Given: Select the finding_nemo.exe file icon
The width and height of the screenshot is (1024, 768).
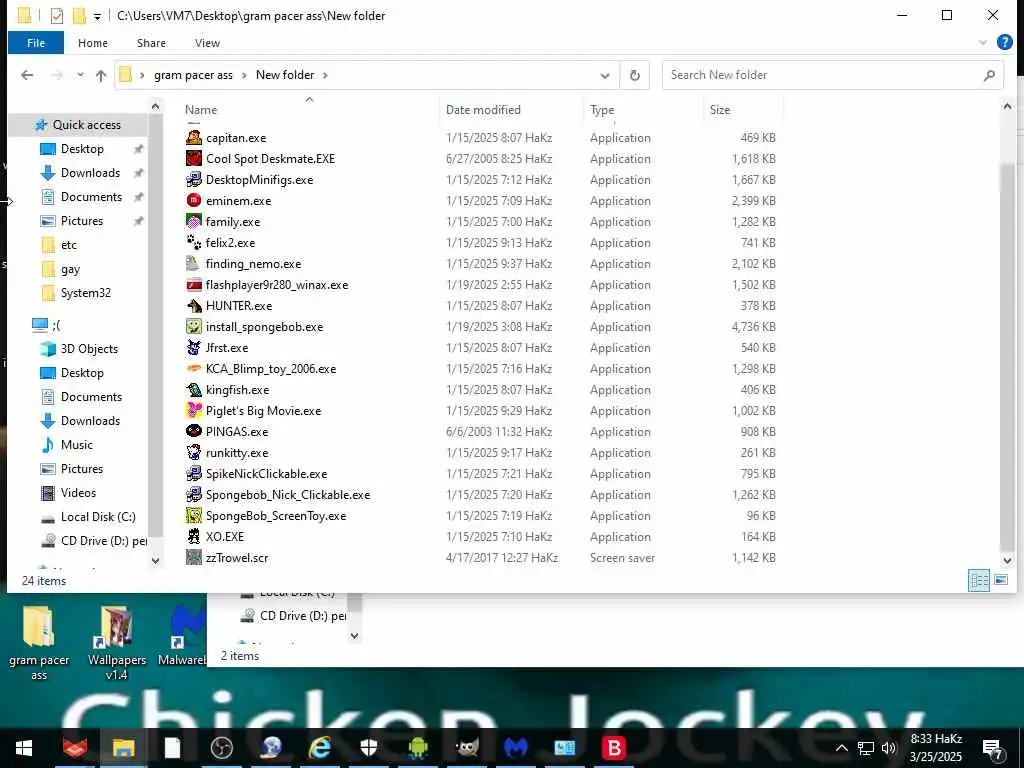Looking at the screenshot, I should (x=193, y=264).
